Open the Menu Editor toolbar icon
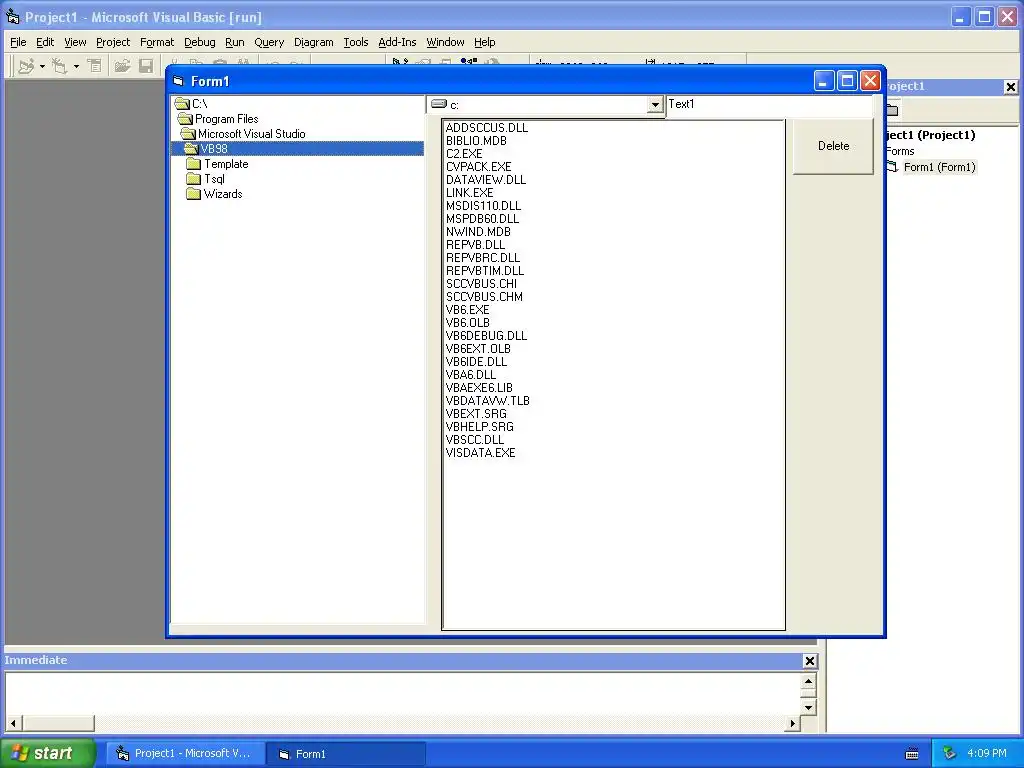Image resolution: width=1024 pixels, height=768 pixels. coord(95,66)
